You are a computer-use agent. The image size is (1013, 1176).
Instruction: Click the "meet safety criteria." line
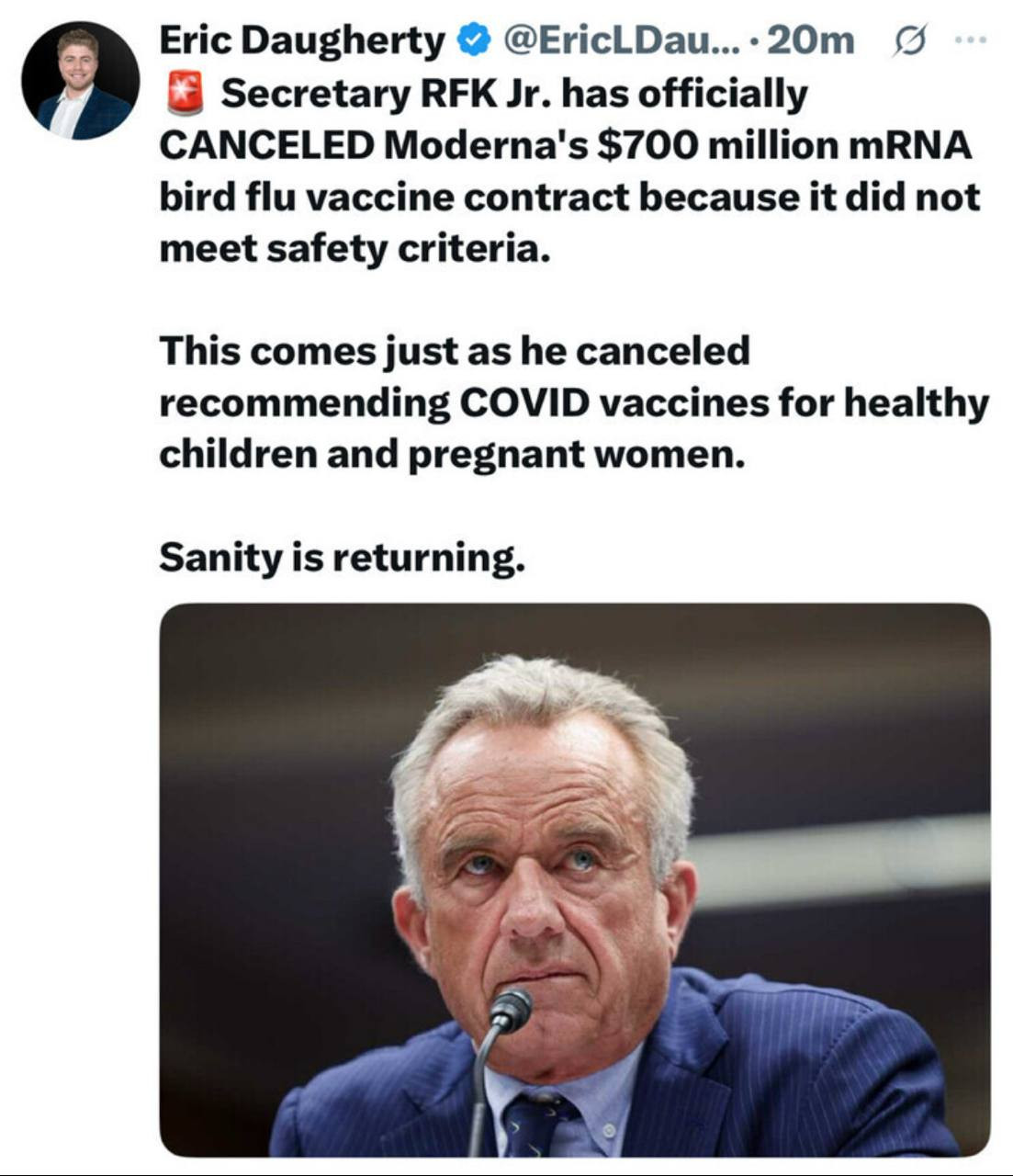pos(355,248)
